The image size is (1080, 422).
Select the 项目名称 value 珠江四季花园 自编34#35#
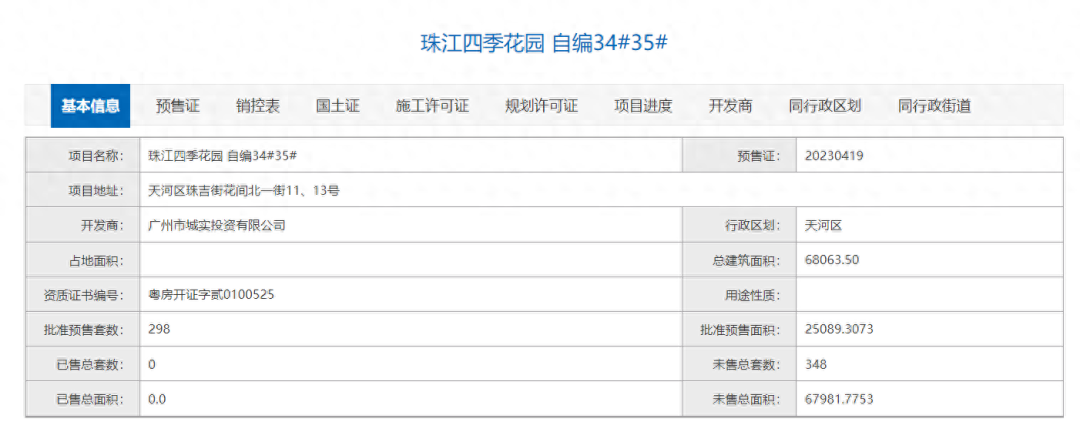click(222, 156)
